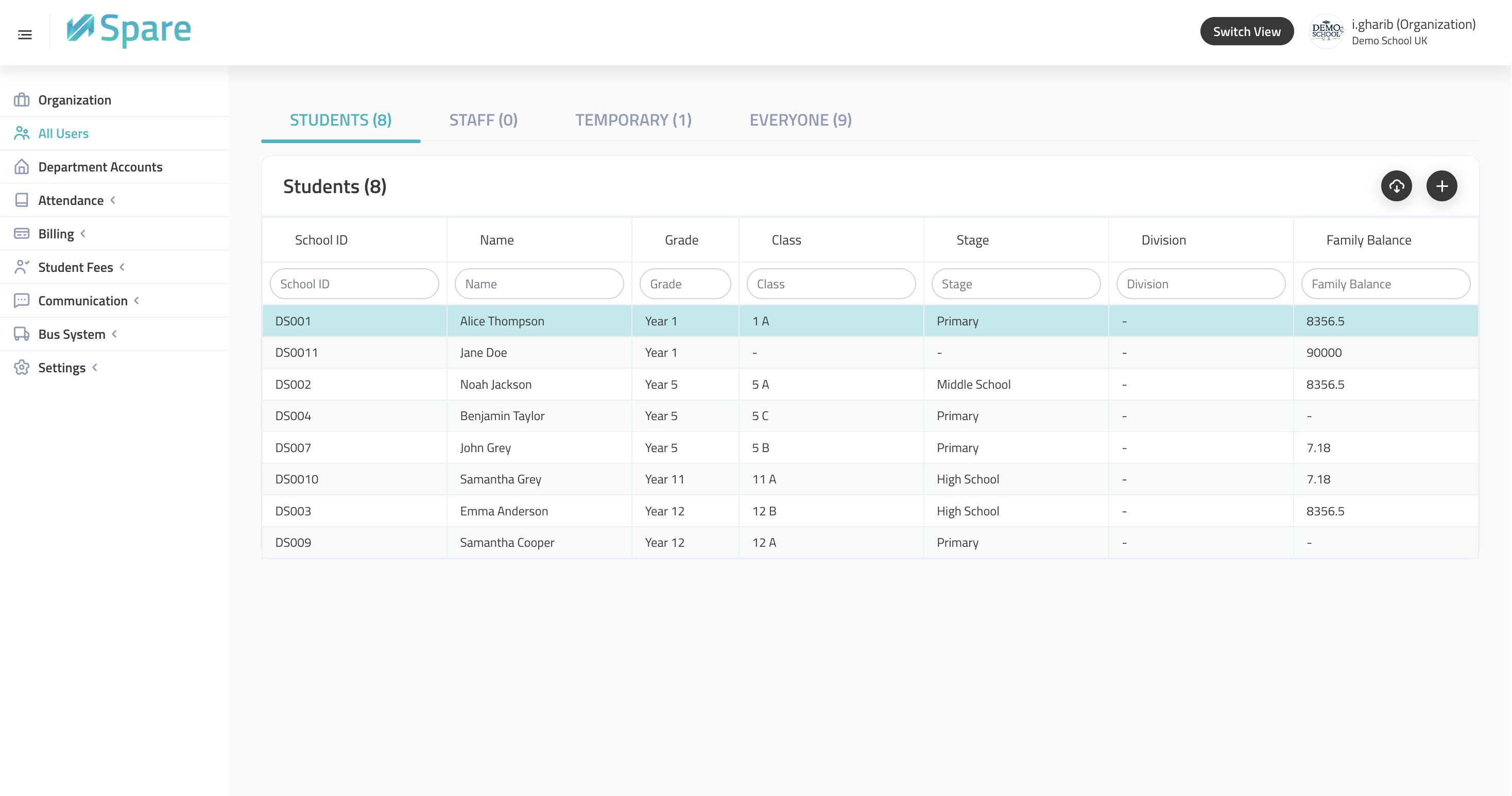Expand the Attendance submenu chevron

[113, 200]
